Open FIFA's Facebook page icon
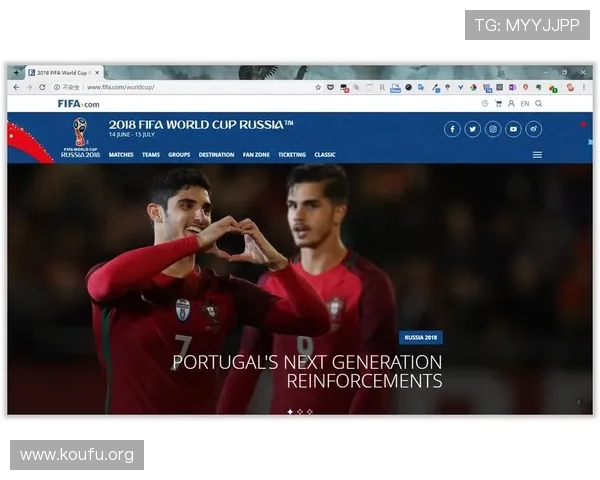This screenshot has height=480, width=600. coord(452,129)
